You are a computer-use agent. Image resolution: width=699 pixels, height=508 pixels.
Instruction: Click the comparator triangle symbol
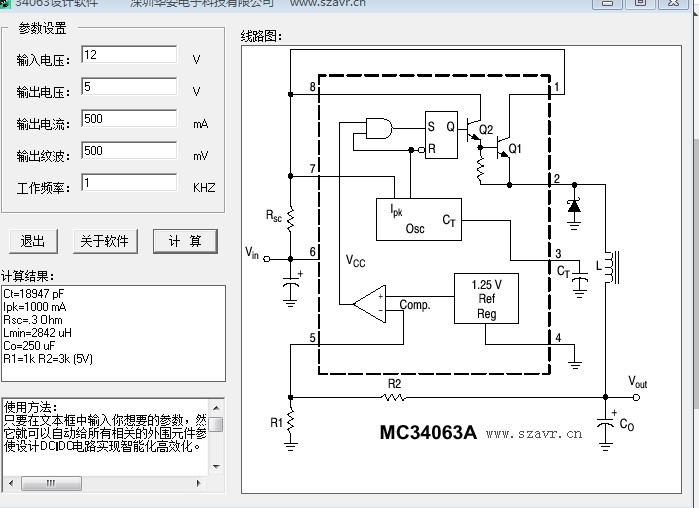tap(370, 304)
